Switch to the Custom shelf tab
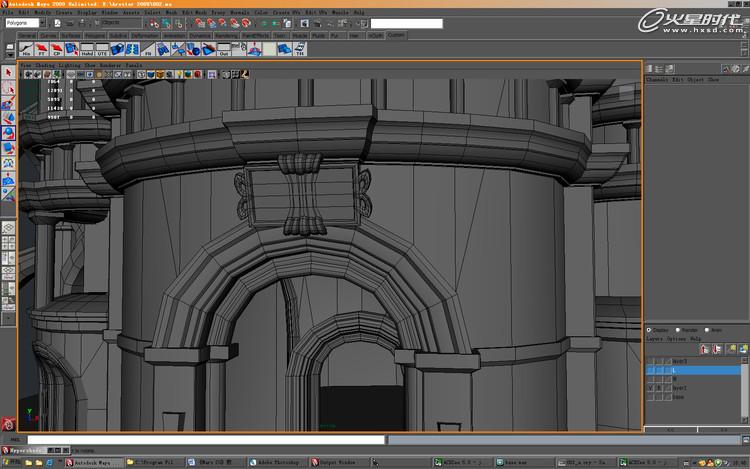This screenshot has height=469, width=750. pos(397,35)
